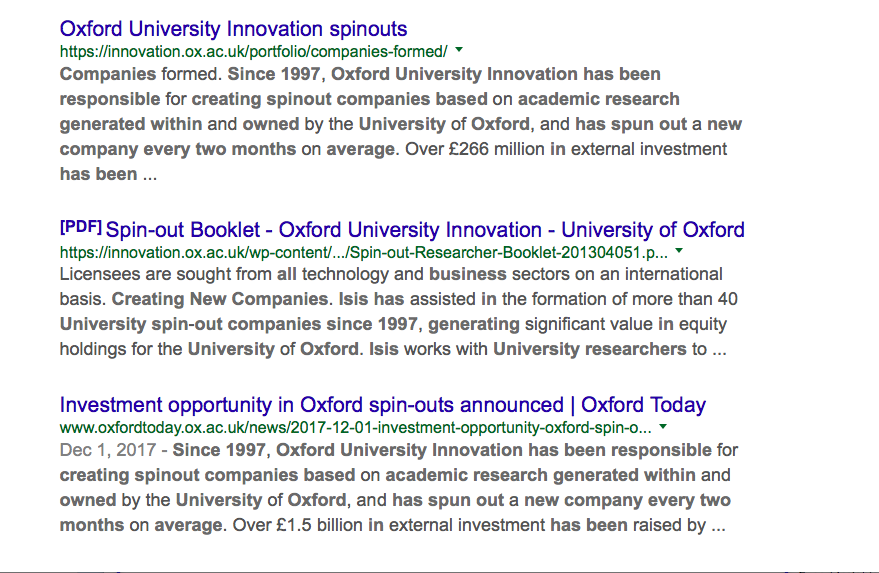This screenshot has width=879, height=573.
Task: Expand the arrow beside the companies-formed URL
Action: point(459,49)
